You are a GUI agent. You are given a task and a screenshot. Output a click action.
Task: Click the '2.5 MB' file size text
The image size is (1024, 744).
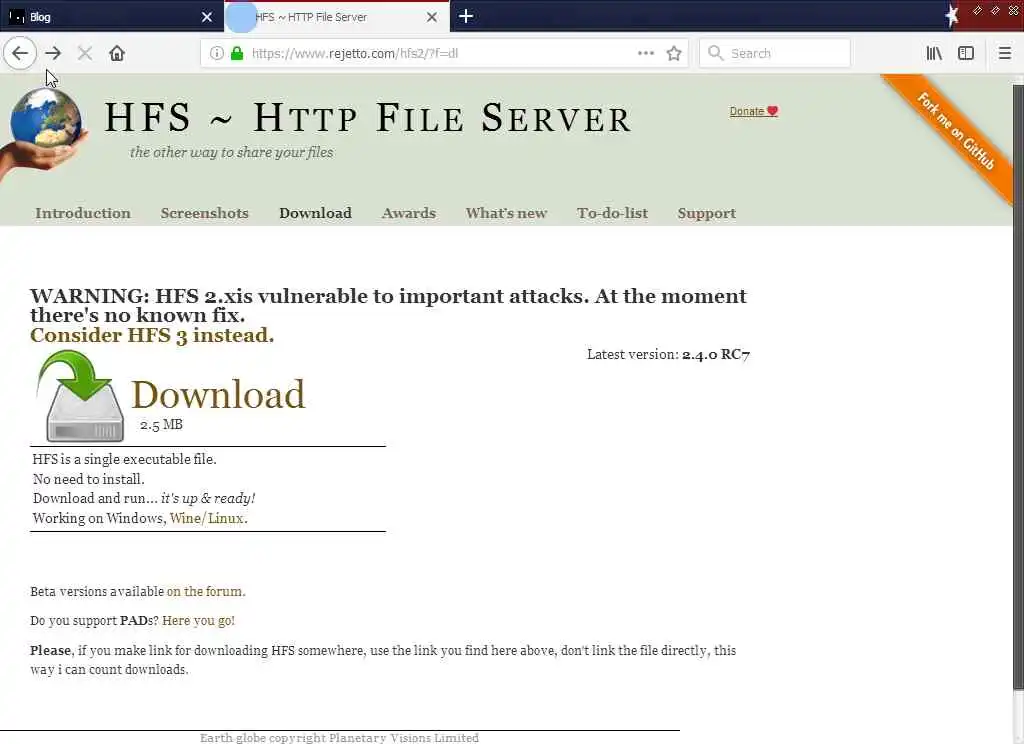(161, 425)
